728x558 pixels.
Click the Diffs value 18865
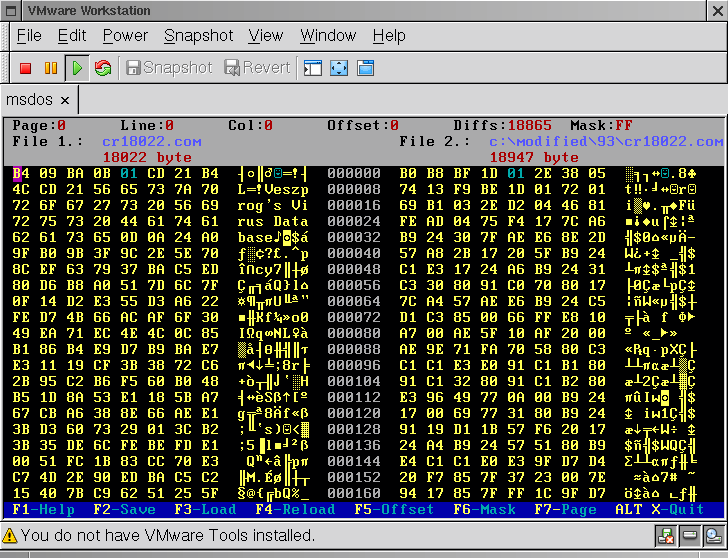click(x=529, y=125)
